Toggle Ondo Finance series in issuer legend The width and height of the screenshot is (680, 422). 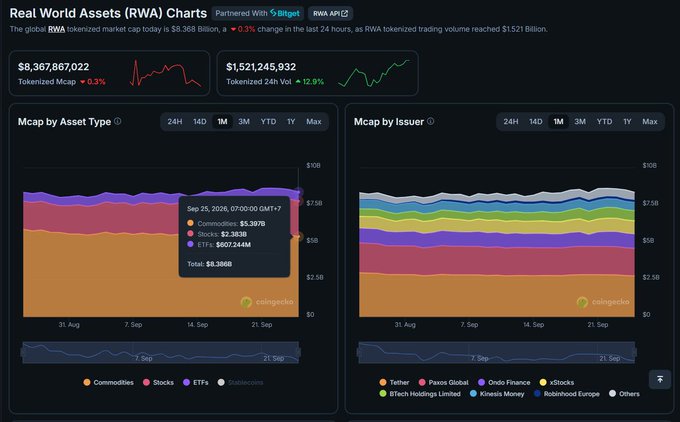tap(504, 383)
